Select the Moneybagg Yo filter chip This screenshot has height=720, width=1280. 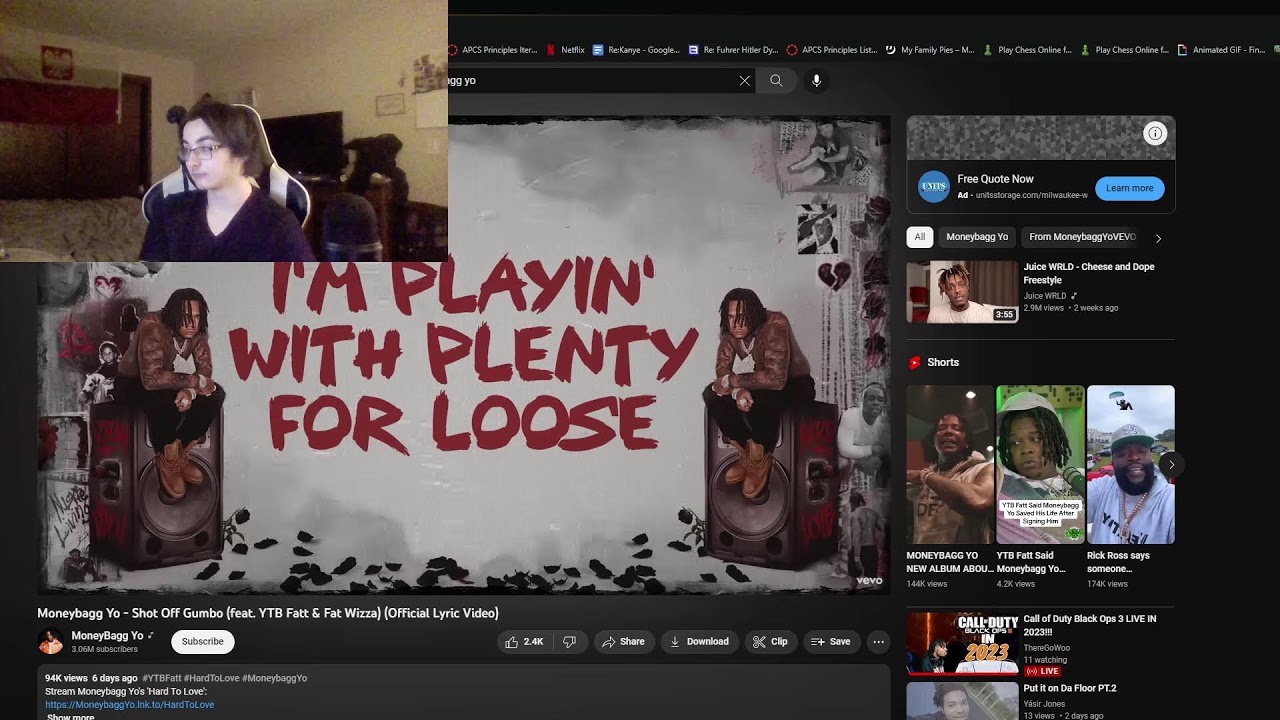coord(977,237)
